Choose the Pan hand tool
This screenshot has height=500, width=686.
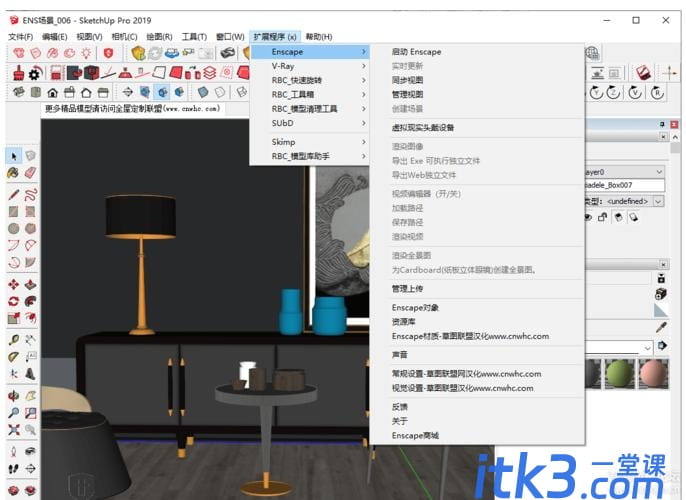[30, 396]
